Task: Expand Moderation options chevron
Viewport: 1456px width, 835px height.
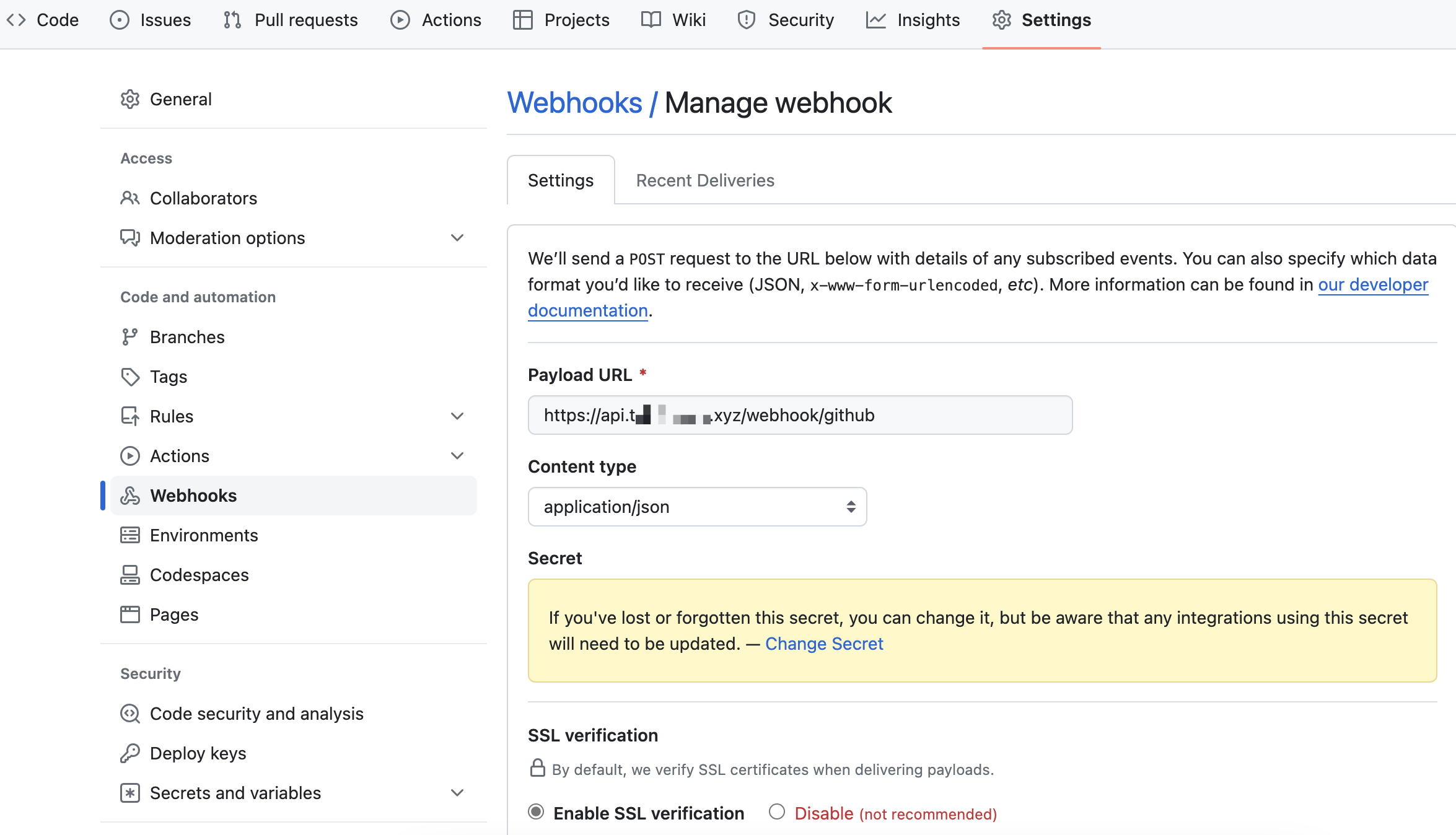Action: point(457,238)
